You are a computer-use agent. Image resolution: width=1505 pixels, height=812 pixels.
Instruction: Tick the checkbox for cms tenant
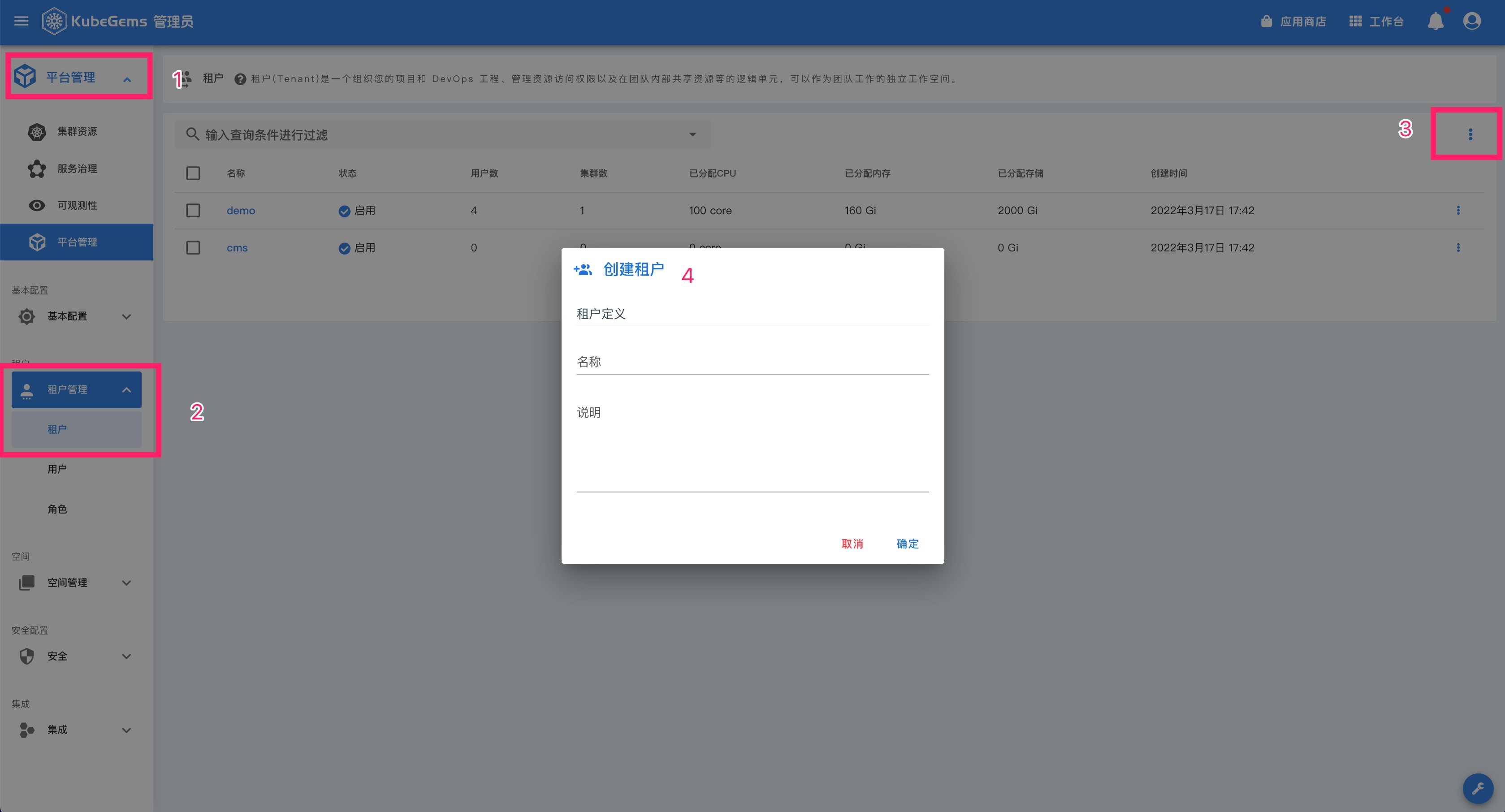193,248
